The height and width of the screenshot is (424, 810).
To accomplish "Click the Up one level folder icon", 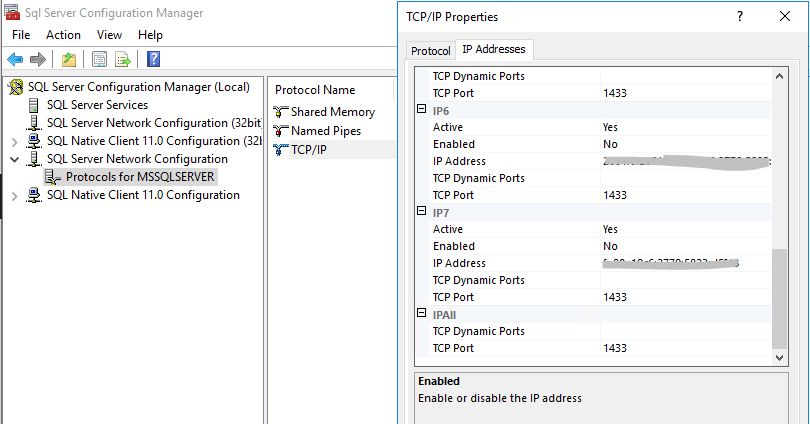I will (69, 59).
